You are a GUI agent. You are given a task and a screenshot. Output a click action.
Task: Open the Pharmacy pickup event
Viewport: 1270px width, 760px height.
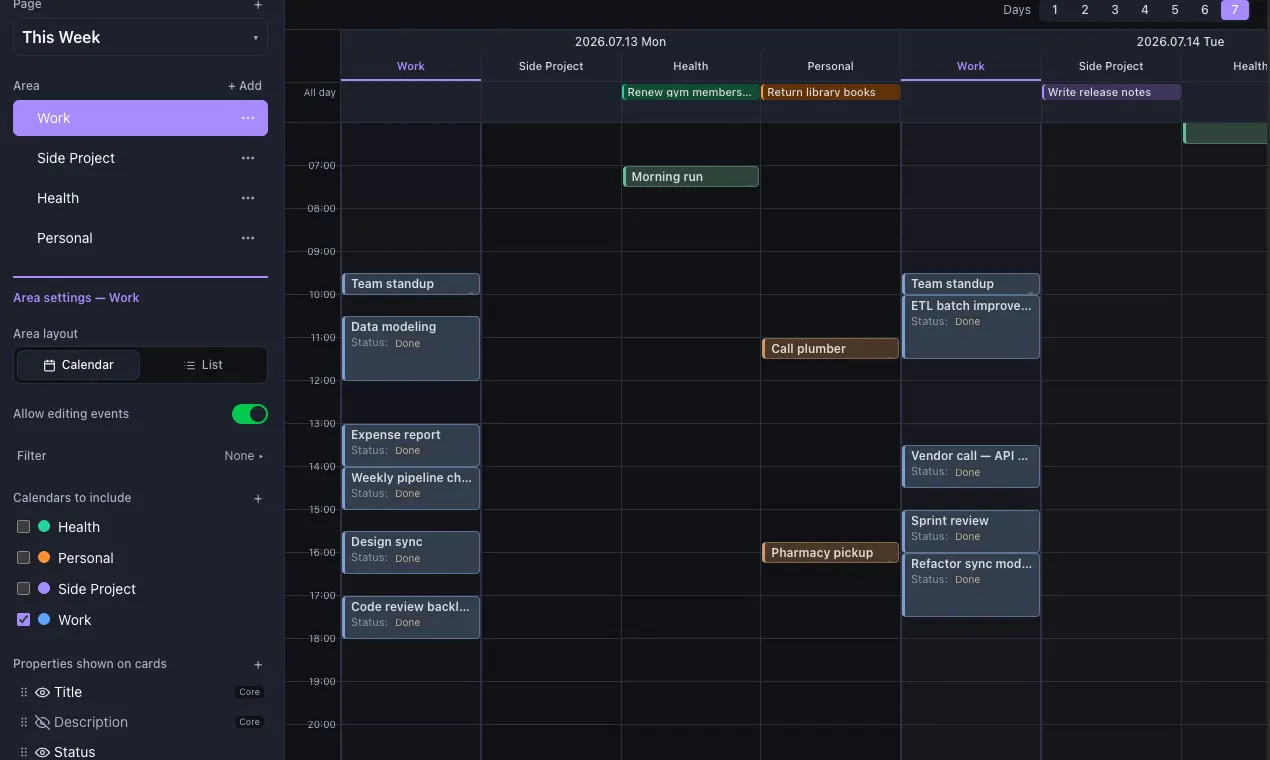(x=831, y=552)
